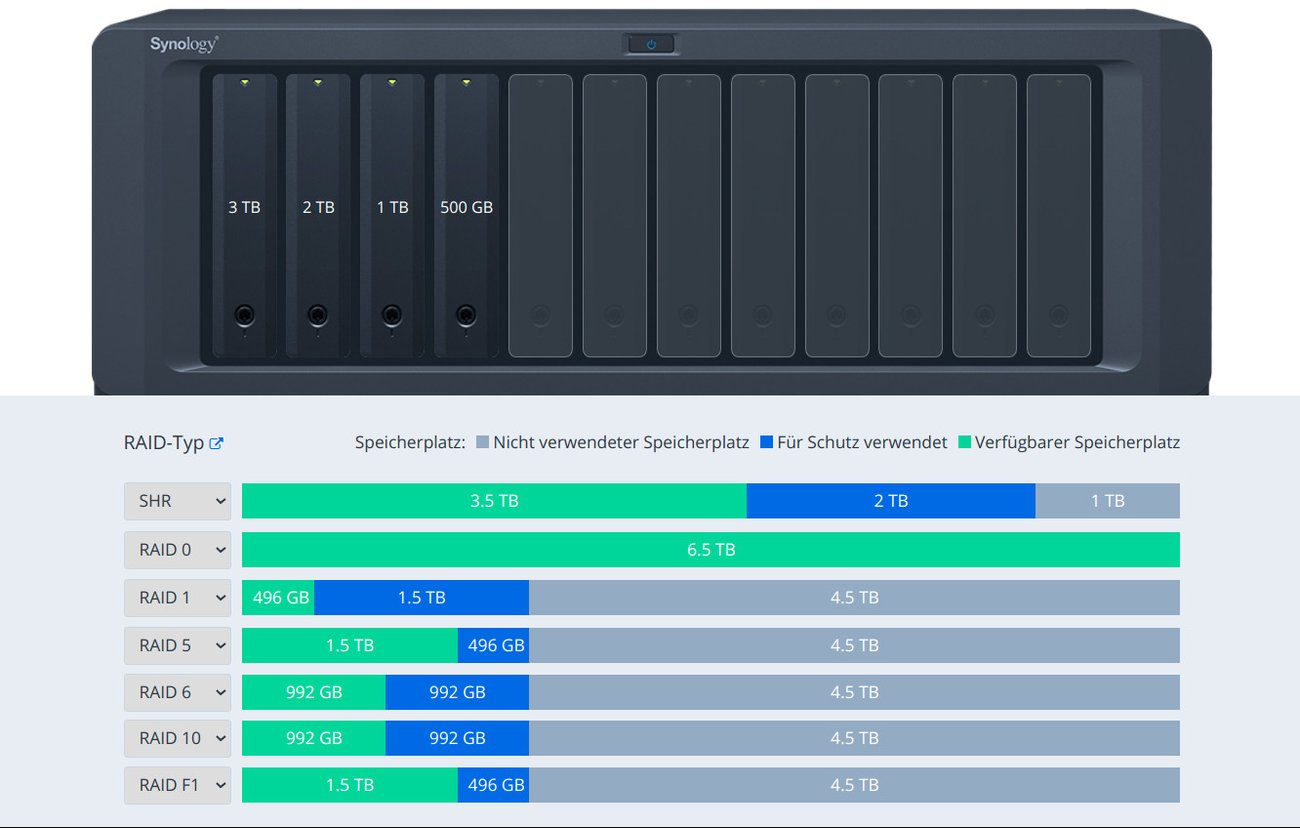Open the RAID-Typ external link icon

point(216,442)
